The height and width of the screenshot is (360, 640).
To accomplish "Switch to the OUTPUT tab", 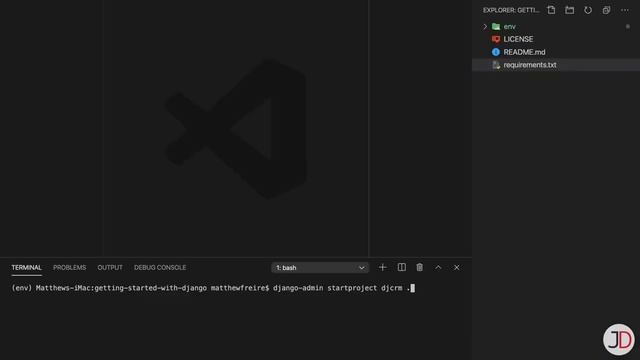I will (110, 268).
